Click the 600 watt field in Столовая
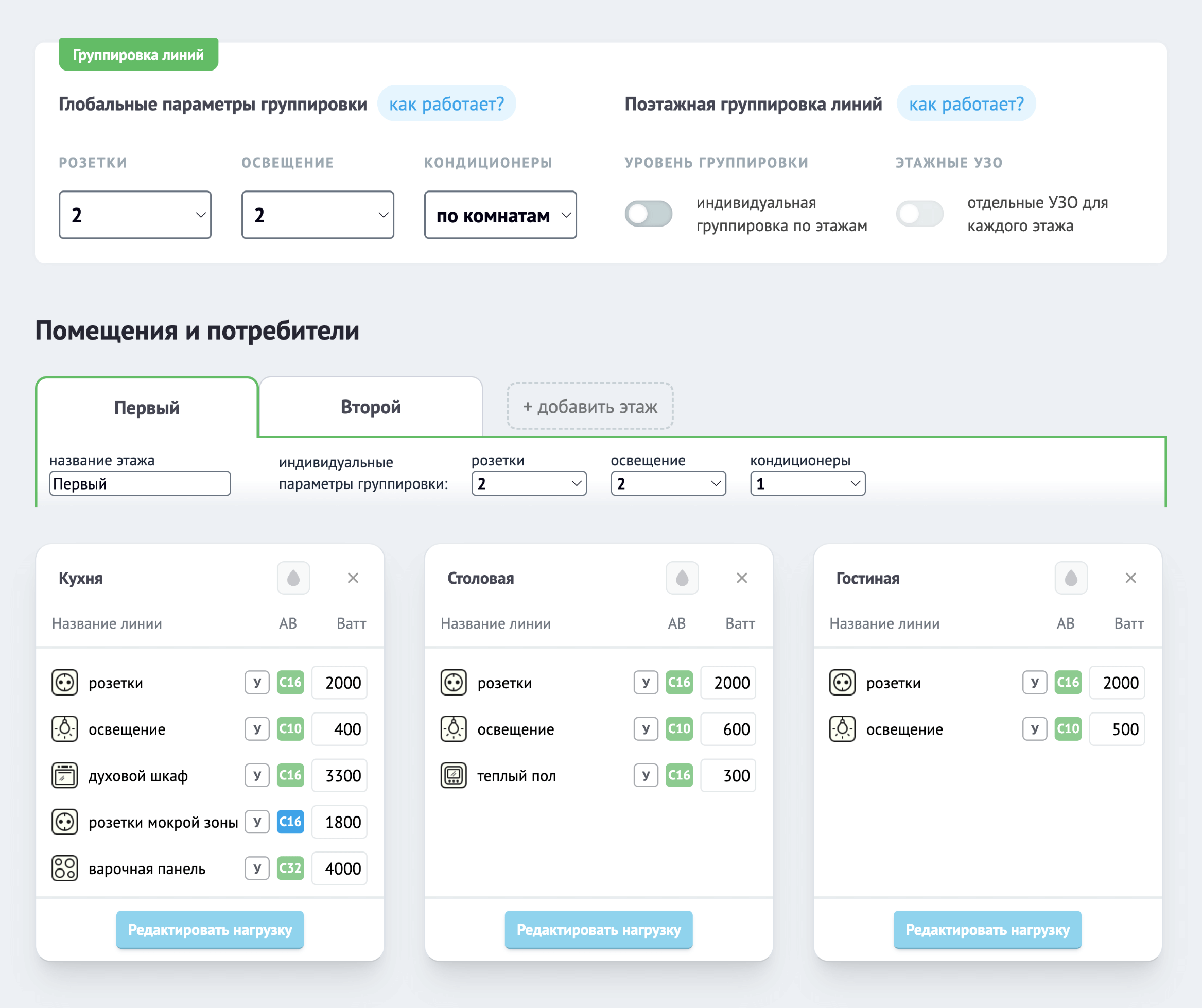This screenshot has width=1202, height=1008. point(728,728)
